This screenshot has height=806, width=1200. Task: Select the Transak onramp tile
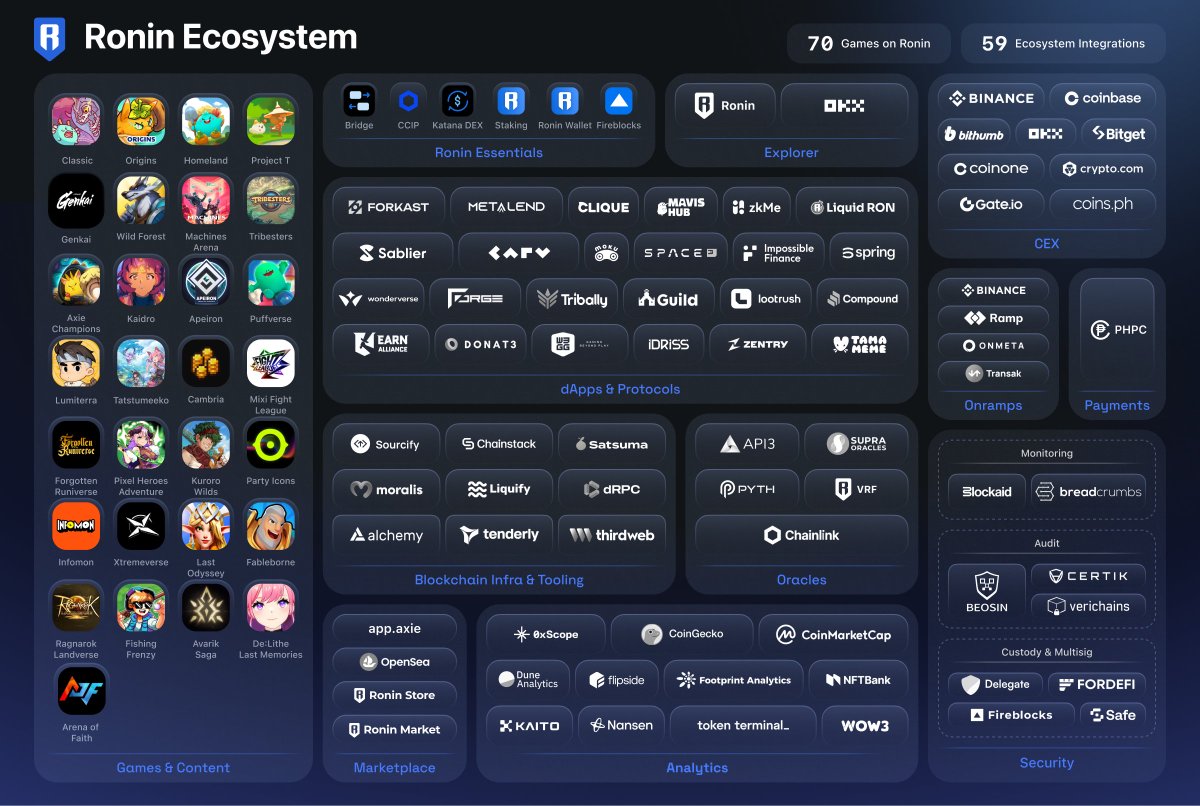pyautogui.click(x=994, y=373)
